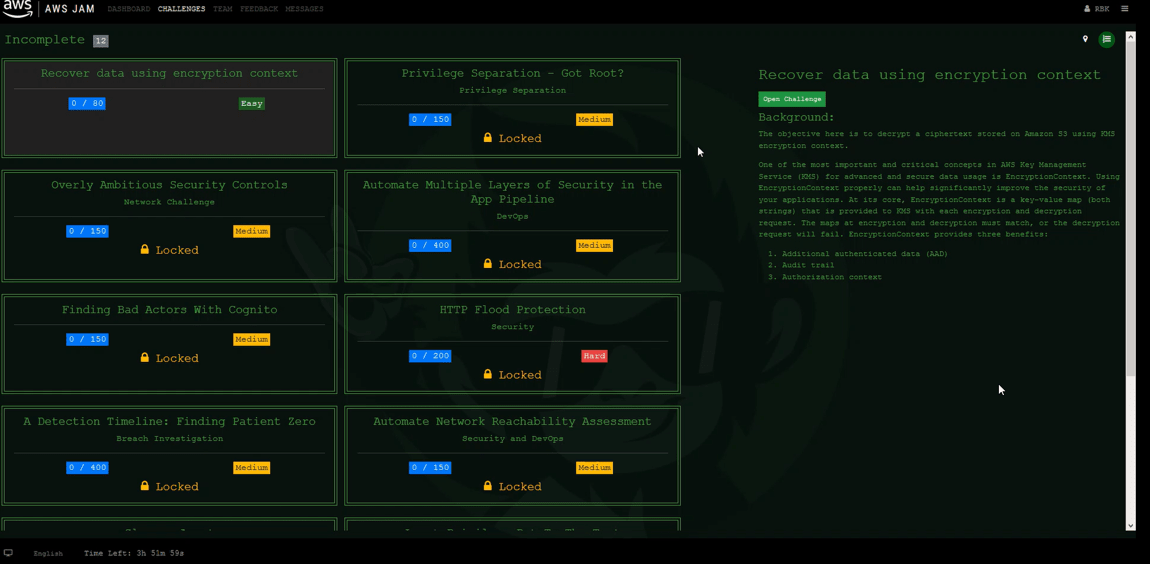Click the lock icon on Overly Ambitious Security Controls
The width and height of the screenshot is (1150, 564).
(x=144, y=249)
